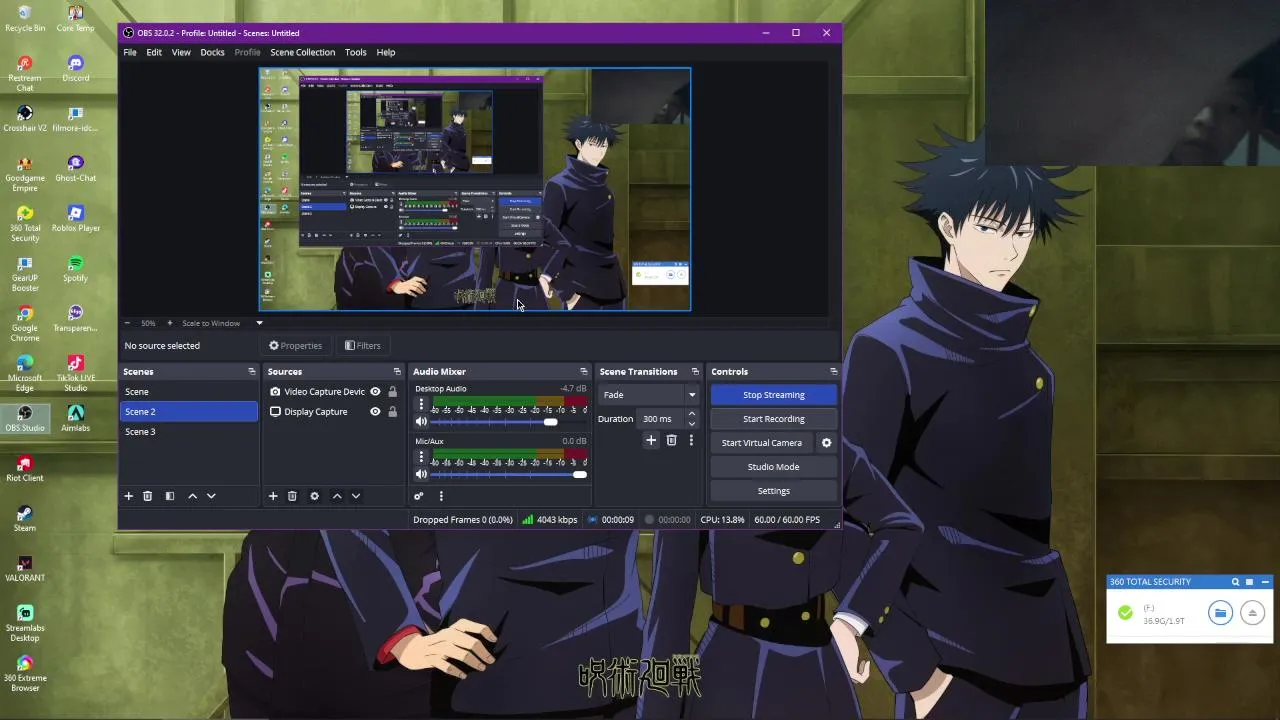Increase transition duration stepper up
This screenshot has height=720, width=1280.
point(691,414)
